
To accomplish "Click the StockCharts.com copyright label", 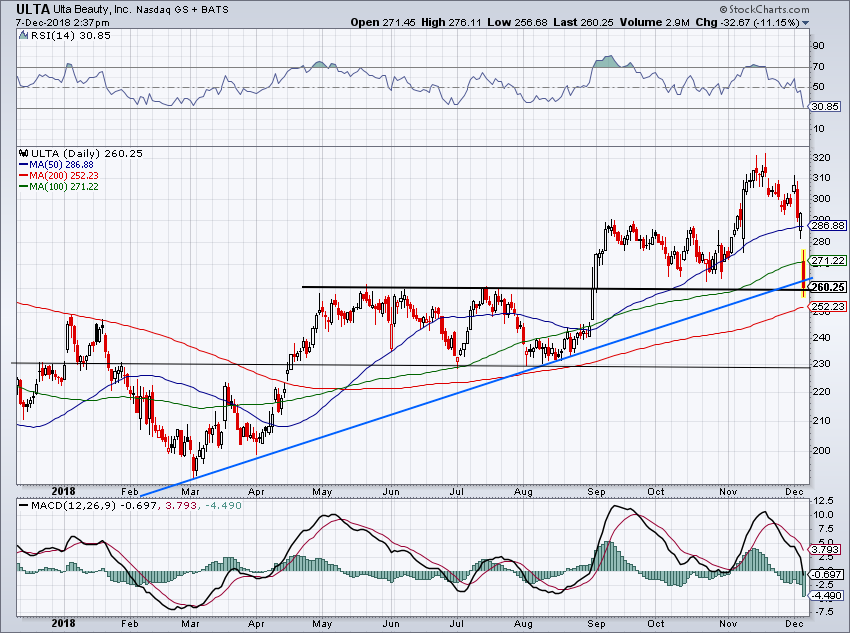I will [764, 9].
